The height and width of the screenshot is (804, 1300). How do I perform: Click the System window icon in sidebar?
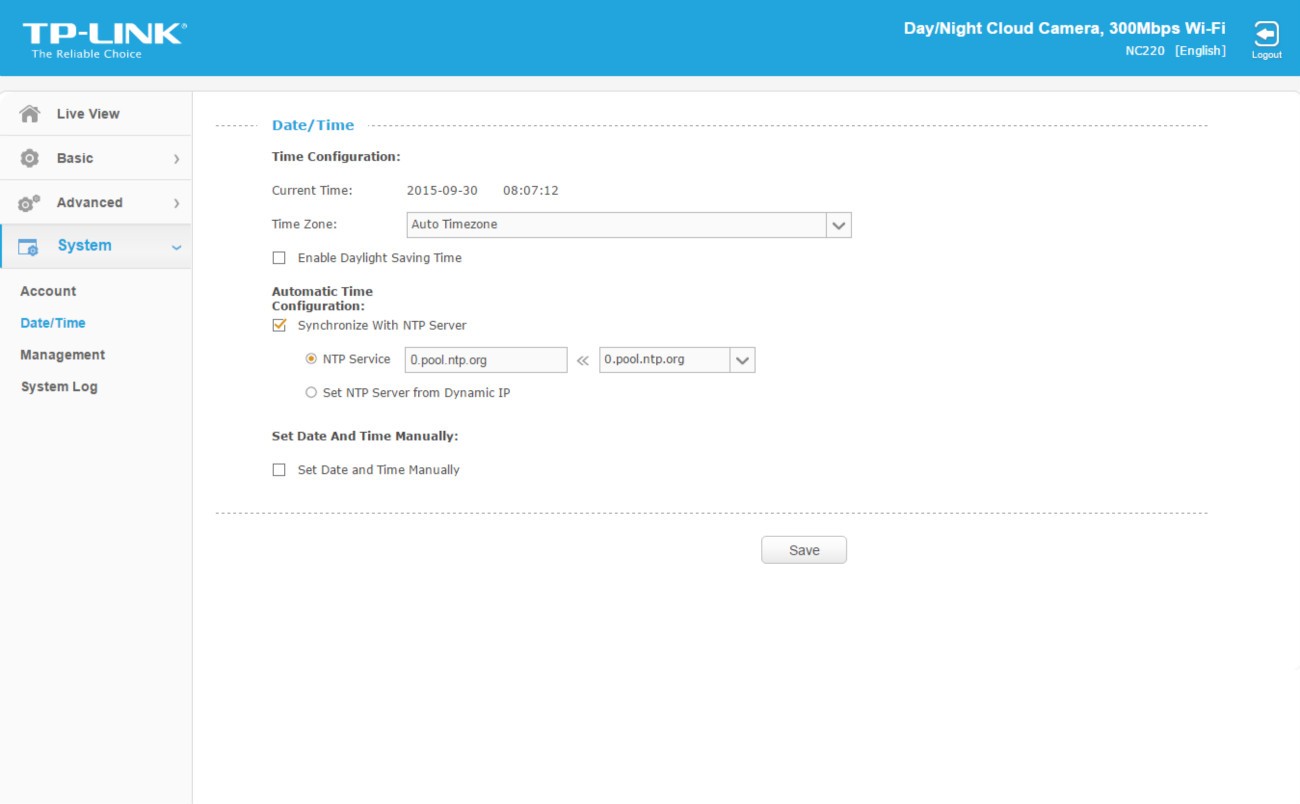29,247
